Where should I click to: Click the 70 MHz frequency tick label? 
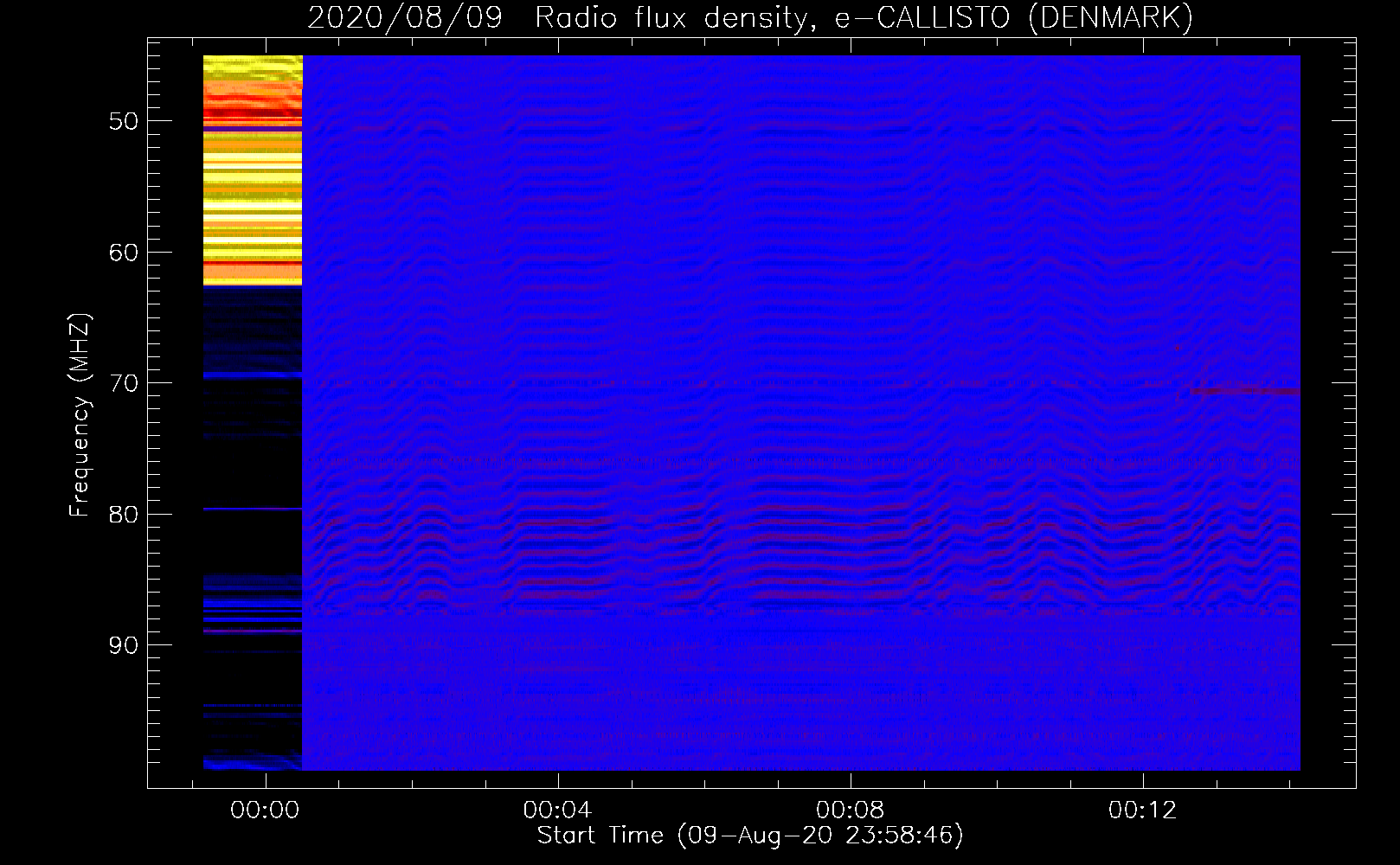click(124, 383)
